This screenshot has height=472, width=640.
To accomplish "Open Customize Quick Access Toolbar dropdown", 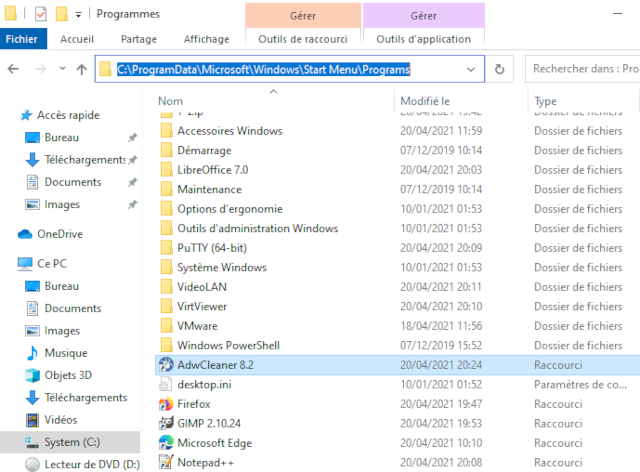I will tap(78, 15).
